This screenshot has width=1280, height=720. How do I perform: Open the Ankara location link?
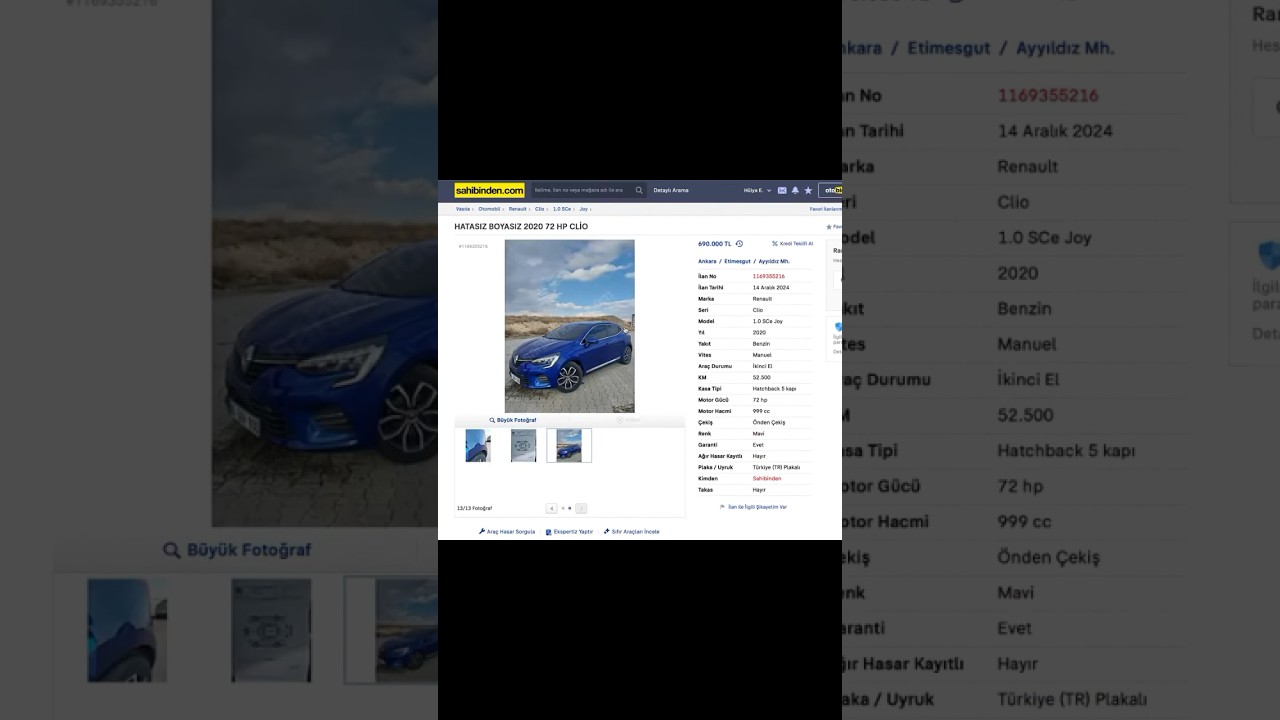pyautogui.click(x=707, y=261)
